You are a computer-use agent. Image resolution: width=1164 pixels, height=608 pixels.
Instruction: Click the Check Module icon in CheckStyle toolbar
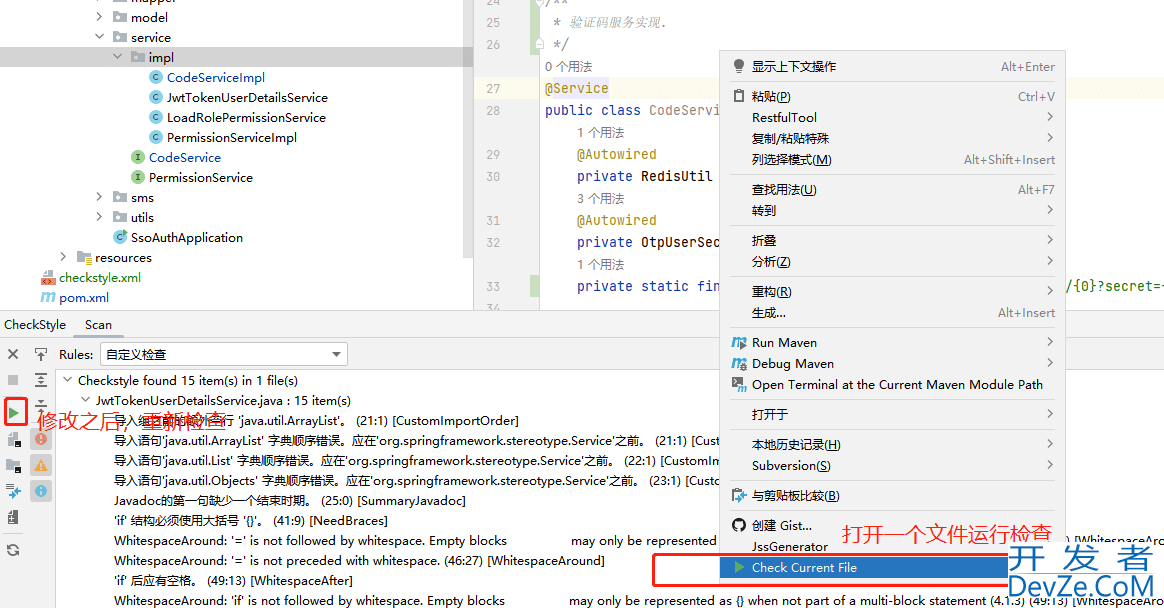pos(13,438)
